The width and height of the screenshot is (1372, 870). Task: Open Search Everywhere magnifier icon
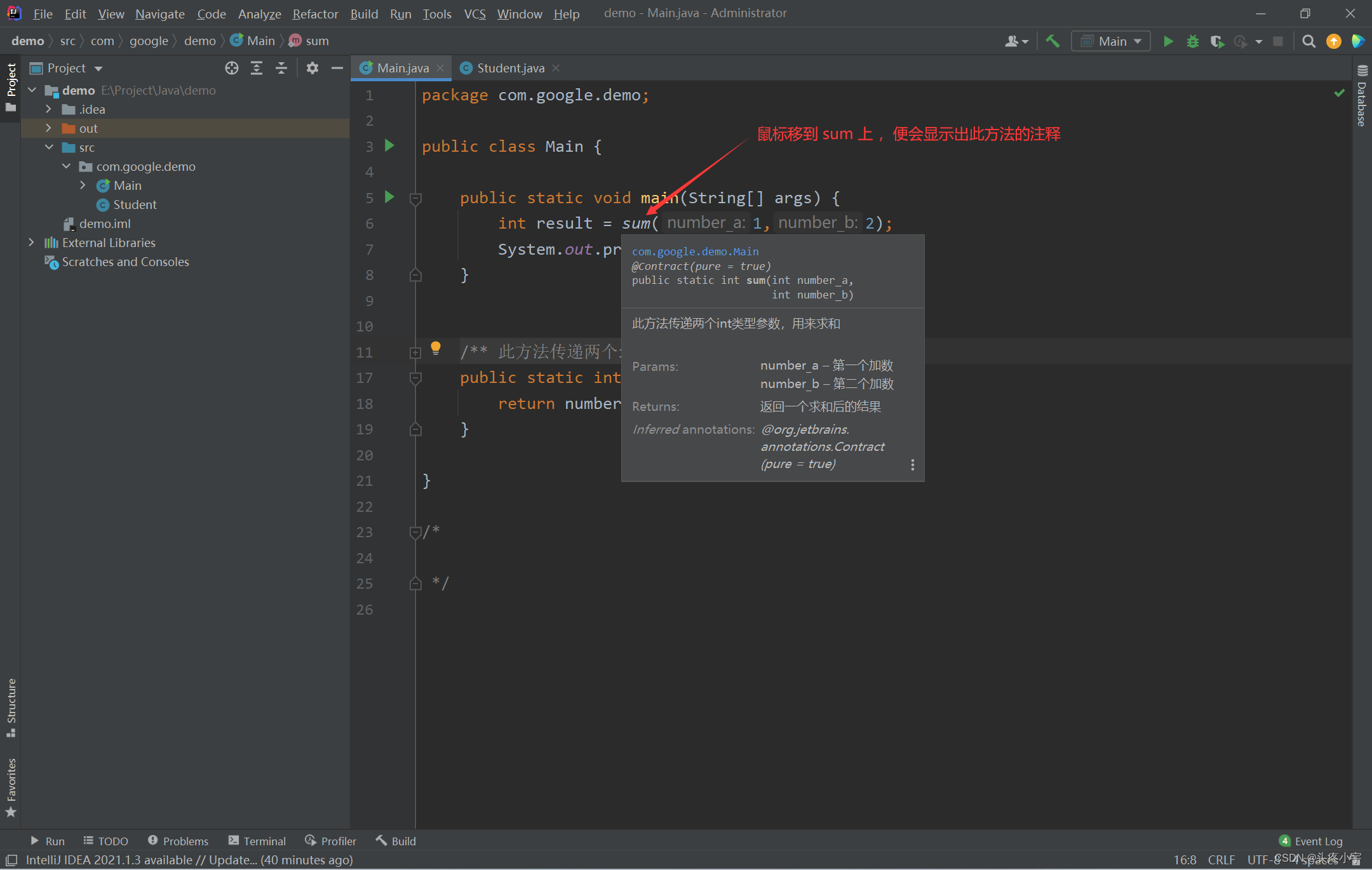point(1308,41)
